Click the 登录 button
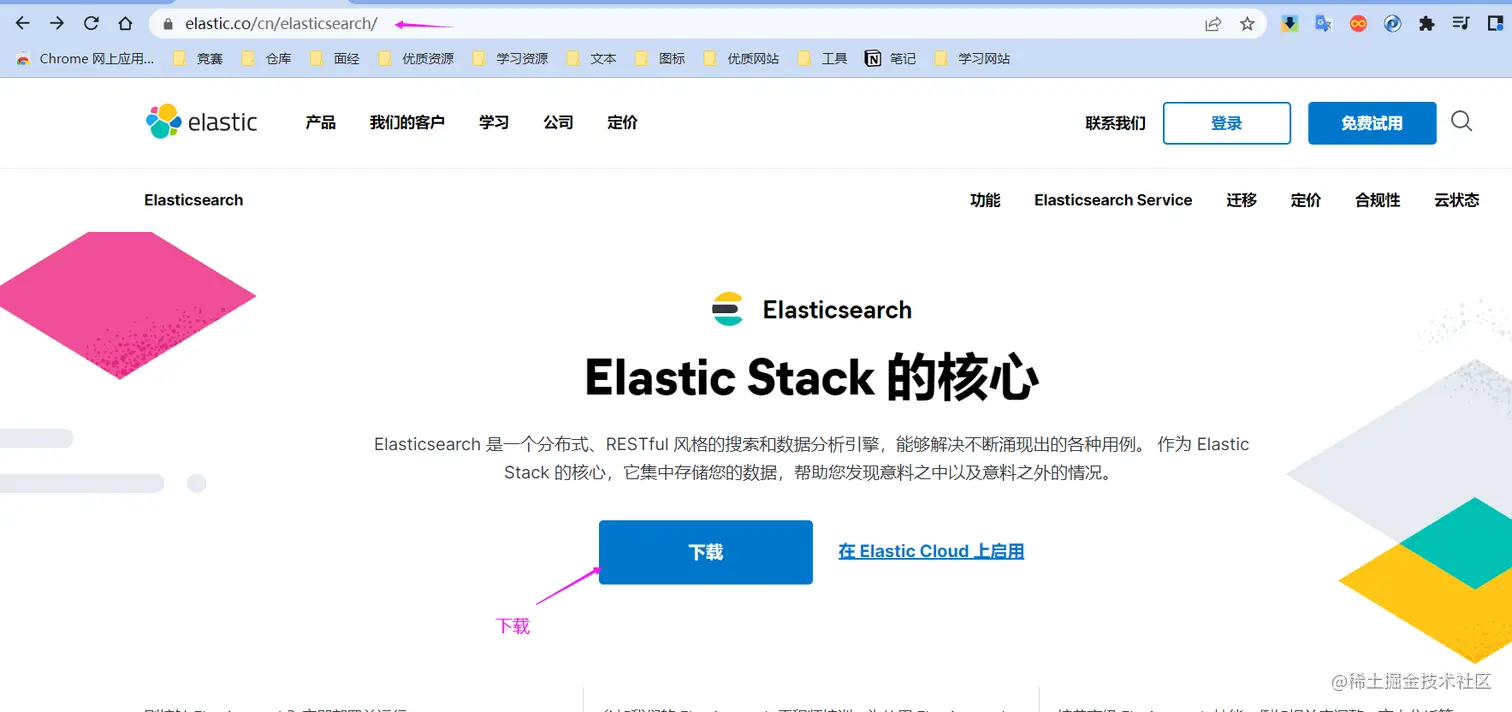This screenshot has height=712, width=1512. coord(1227,123)
